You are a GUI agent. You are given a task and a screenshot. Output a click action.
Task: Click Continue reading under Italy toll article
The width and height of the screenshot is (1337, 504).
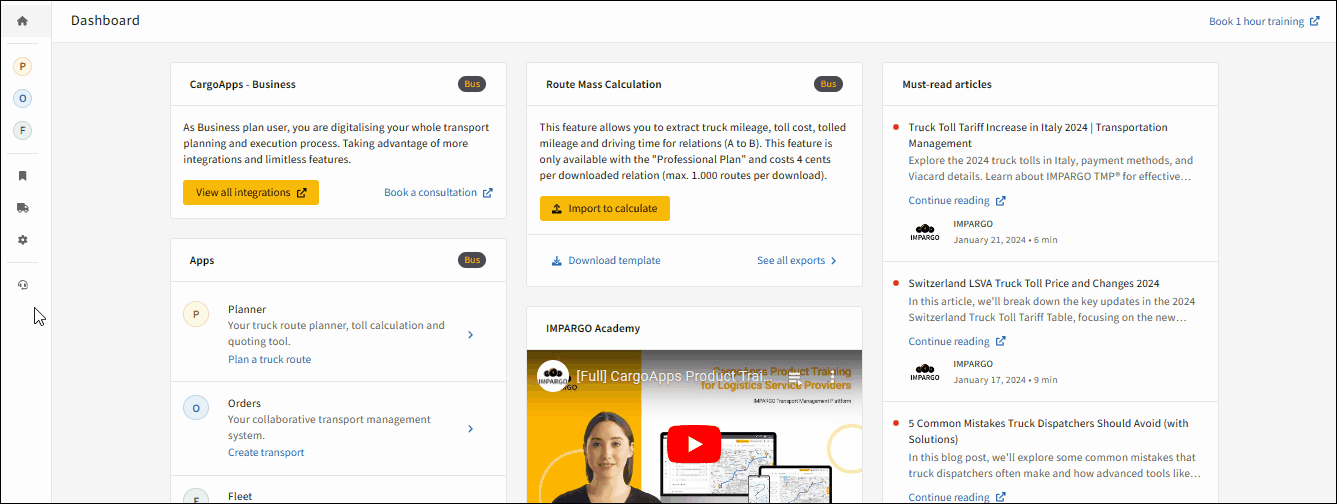[x=957, y=200]
